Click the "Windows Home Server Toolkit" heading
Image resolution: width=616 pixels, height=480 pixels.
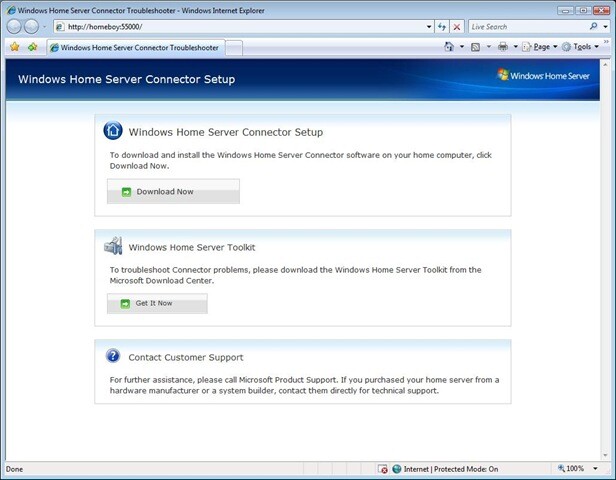coord(192,247)
